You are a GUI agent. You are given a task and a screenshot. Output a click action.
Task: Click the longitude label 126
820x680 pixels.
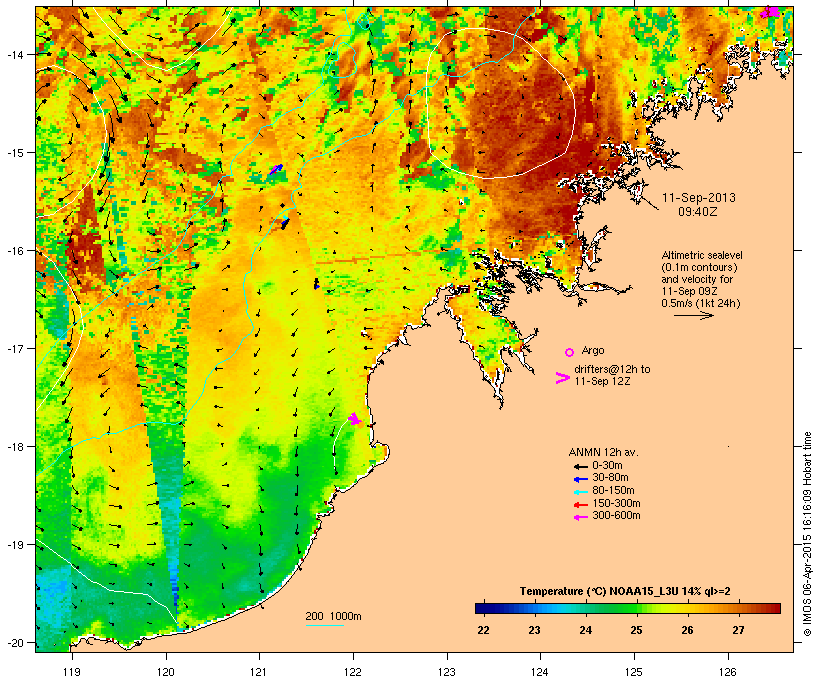(x=727, y=672)
